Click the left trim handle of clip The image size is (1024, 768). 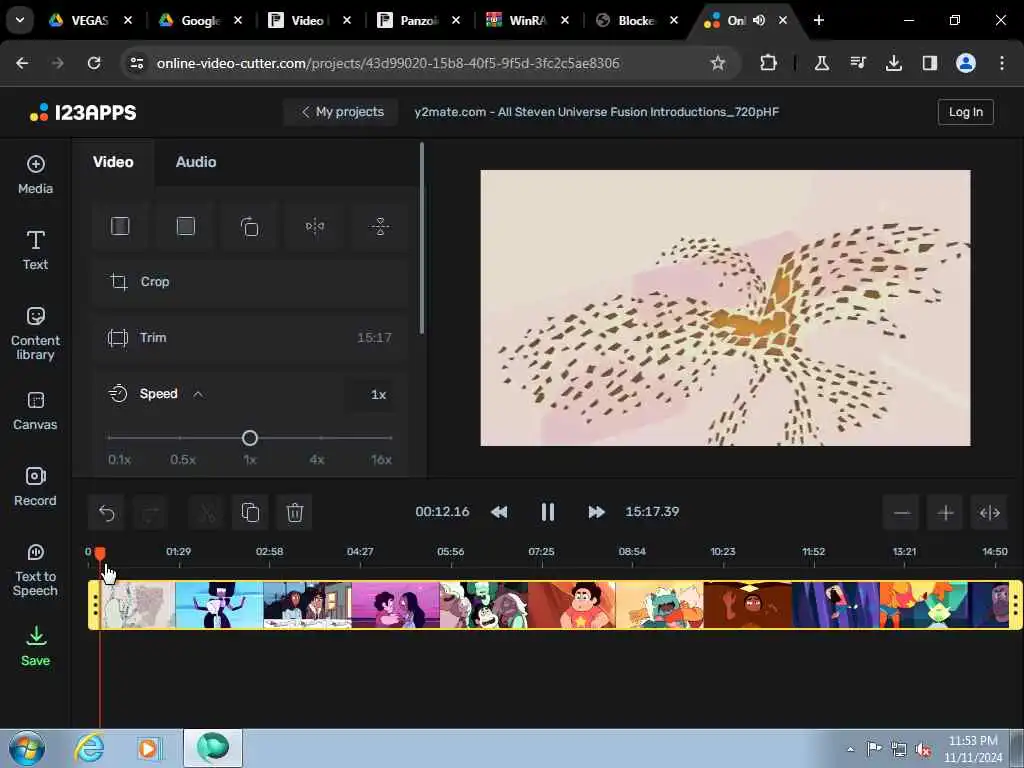pos(95,605)
